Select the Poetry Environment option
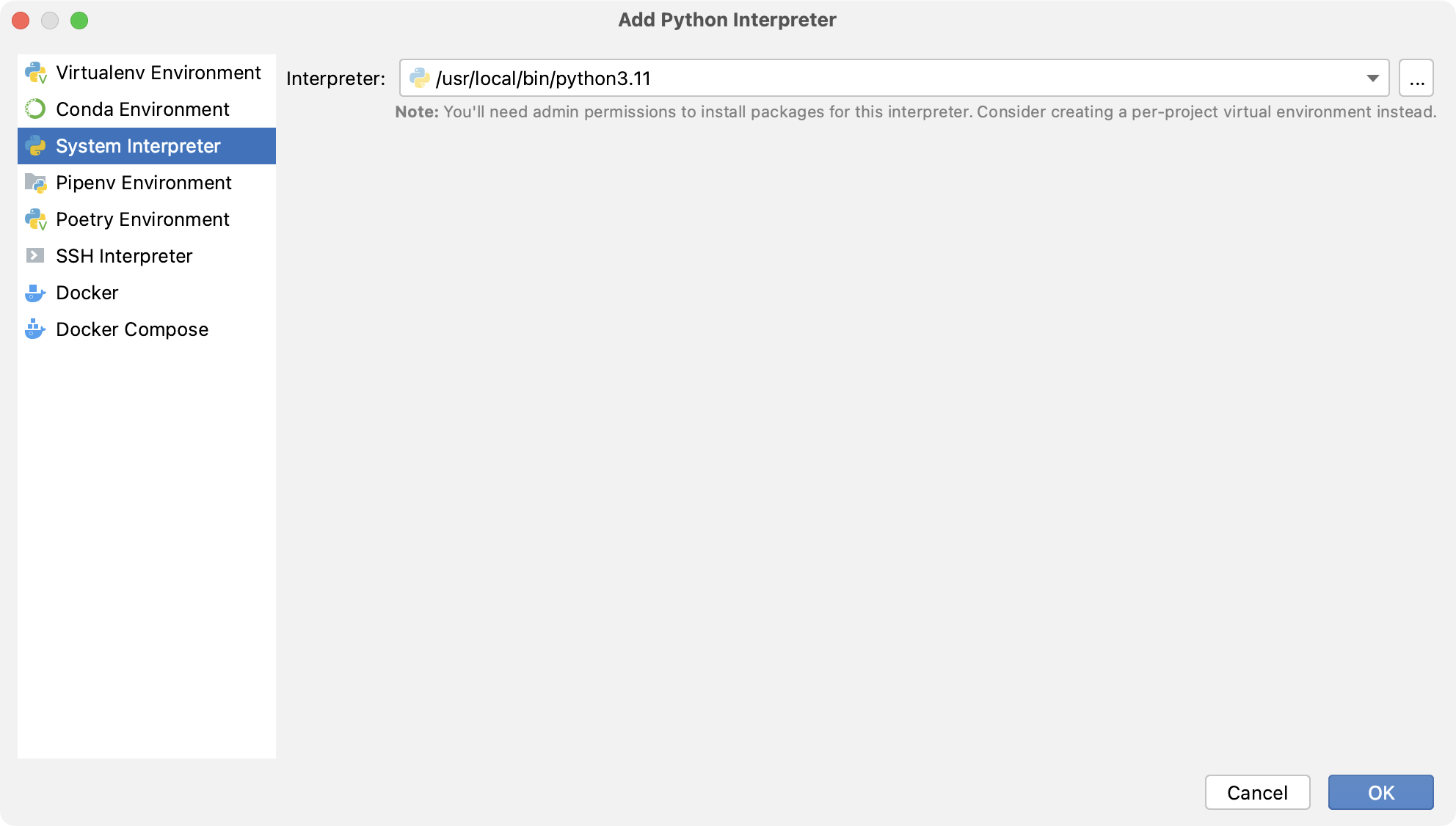Image resolution: width=1456 pixels, height=826 pixels. tap(143, 219)
